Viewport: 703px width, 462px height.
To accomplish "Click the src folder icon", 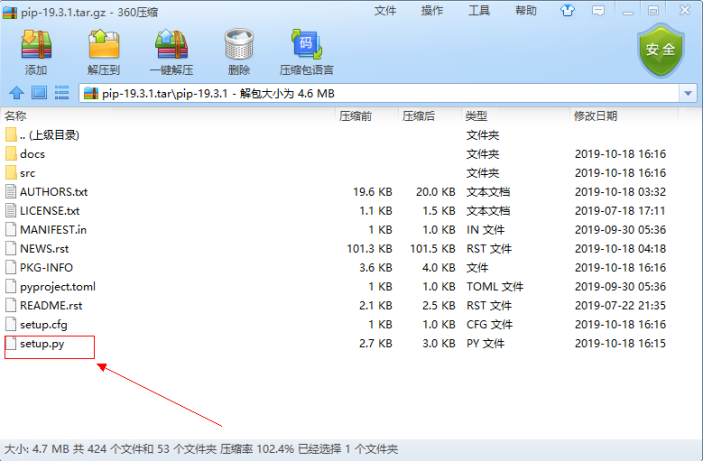I will 11,173.
